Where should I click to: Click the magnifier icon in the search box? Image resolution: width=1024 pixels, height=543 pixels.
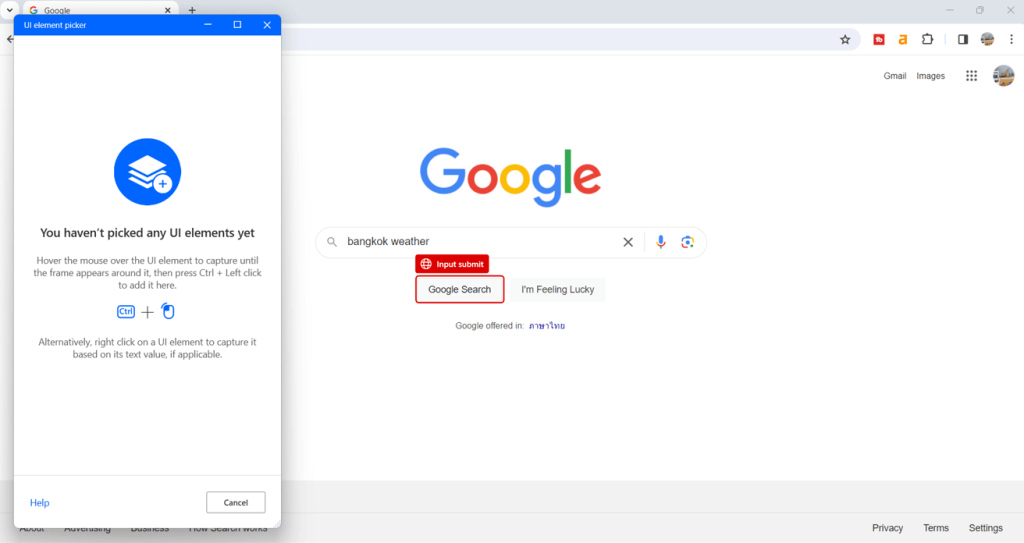pos(332,242)
